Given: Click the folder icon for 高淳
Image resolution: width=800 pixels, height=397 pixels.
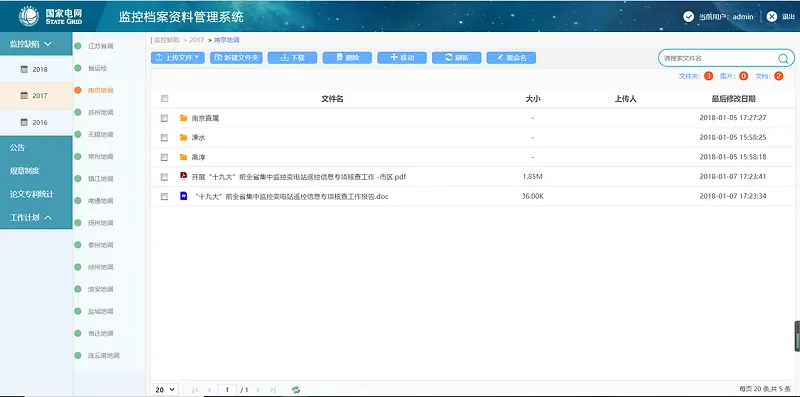Looking at the screenshot, I should point(184,157).
